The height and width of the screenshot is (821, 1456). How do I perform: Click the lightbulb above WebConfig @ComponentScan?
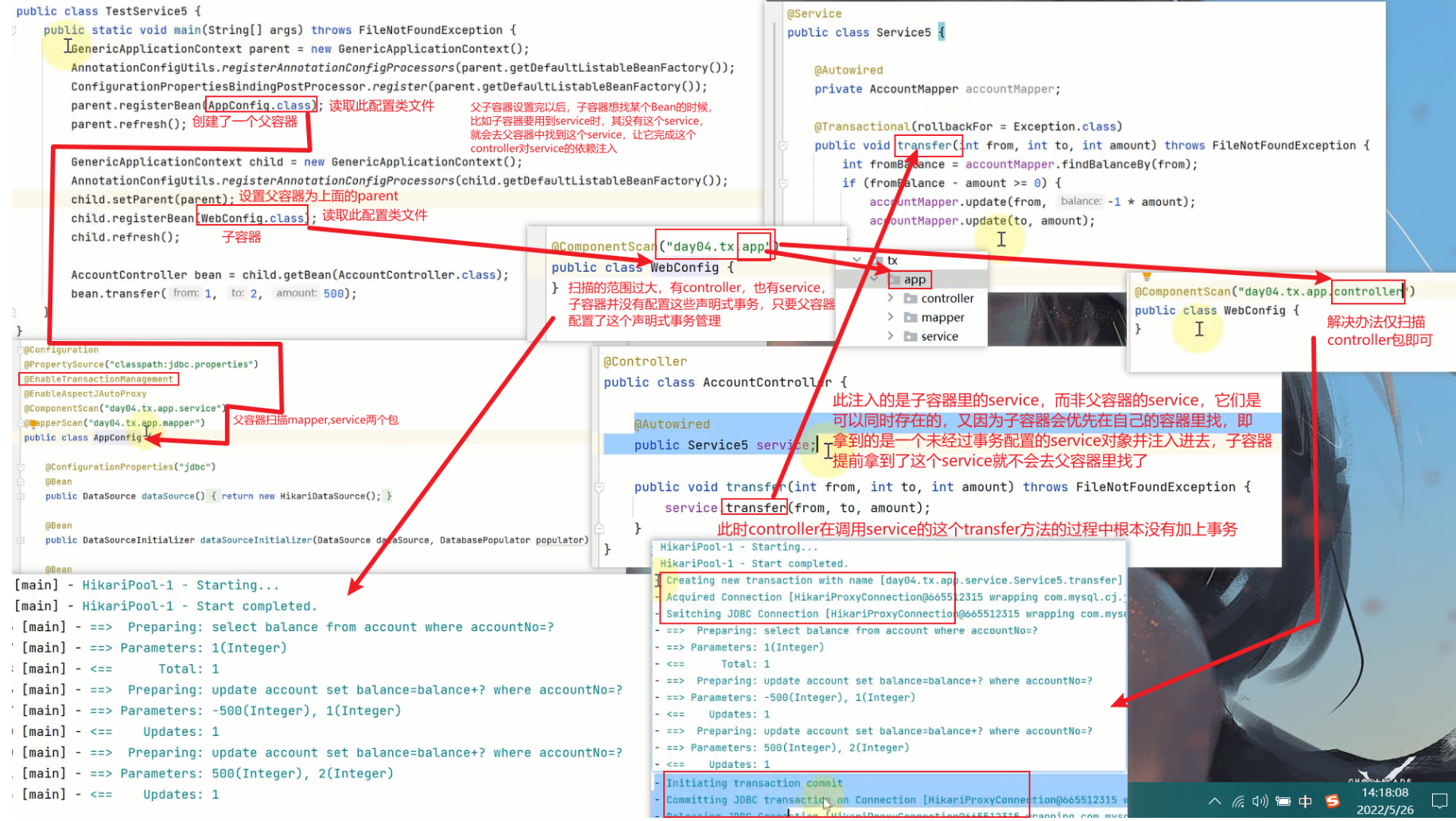[1147, 277]
